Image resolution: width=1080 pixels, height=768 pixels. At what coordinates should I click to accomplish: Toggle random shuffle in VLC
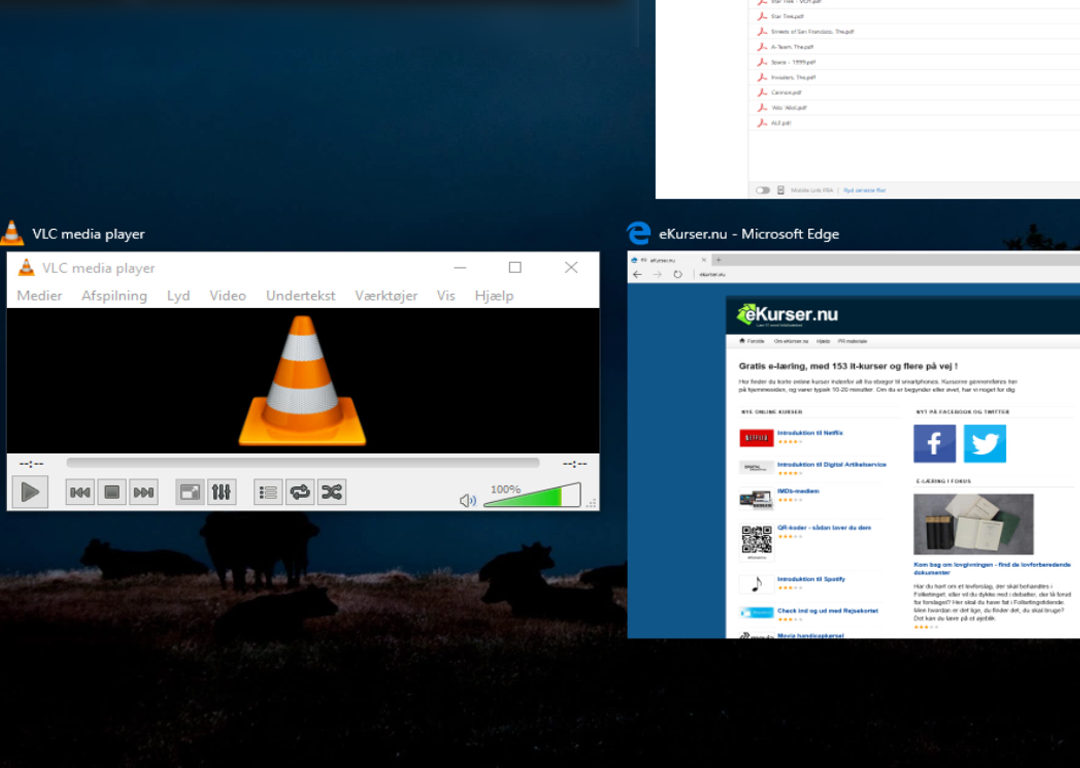click(331, 492)
